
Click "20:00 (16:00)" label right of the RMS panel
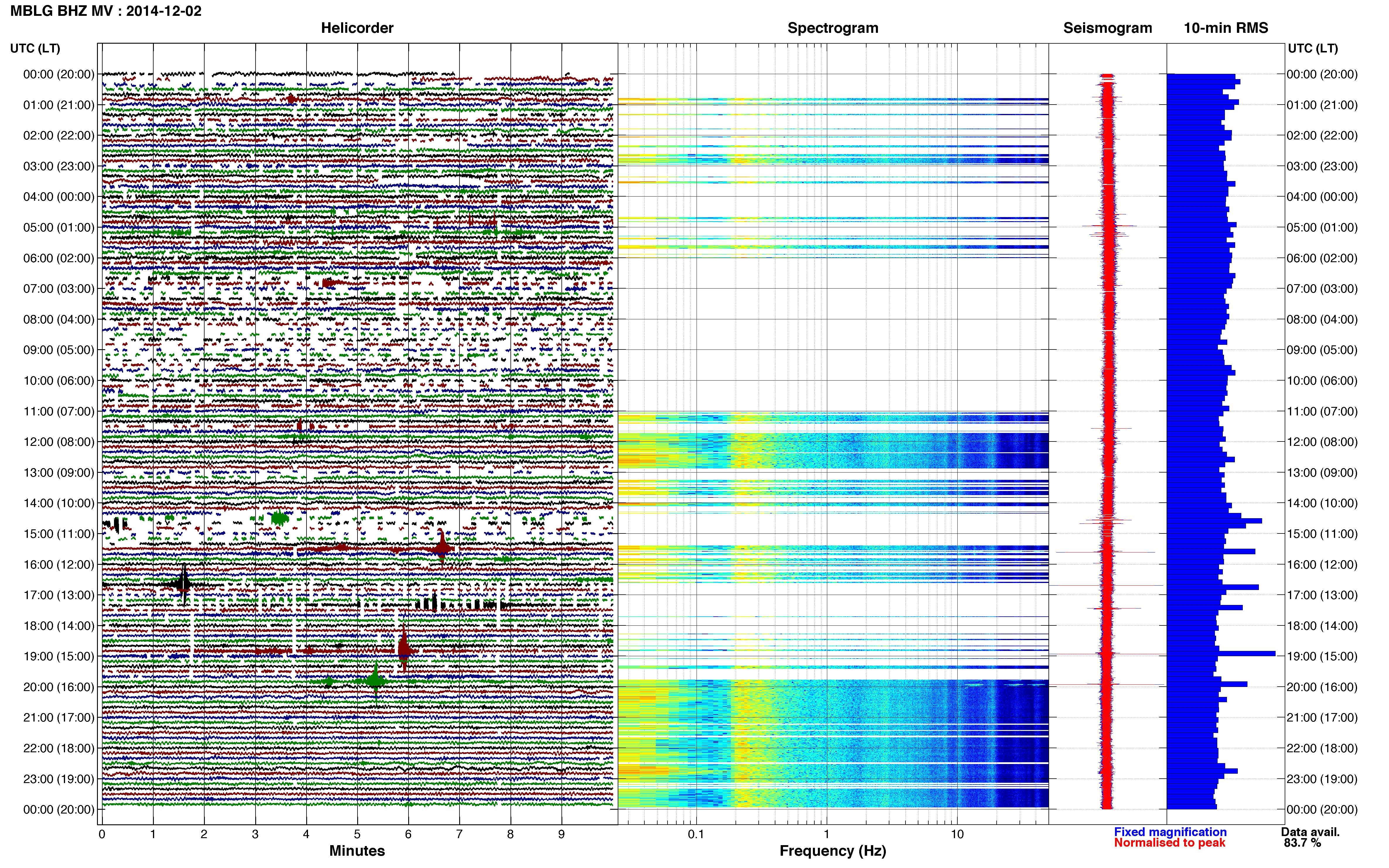click(x=1322, y=687)
